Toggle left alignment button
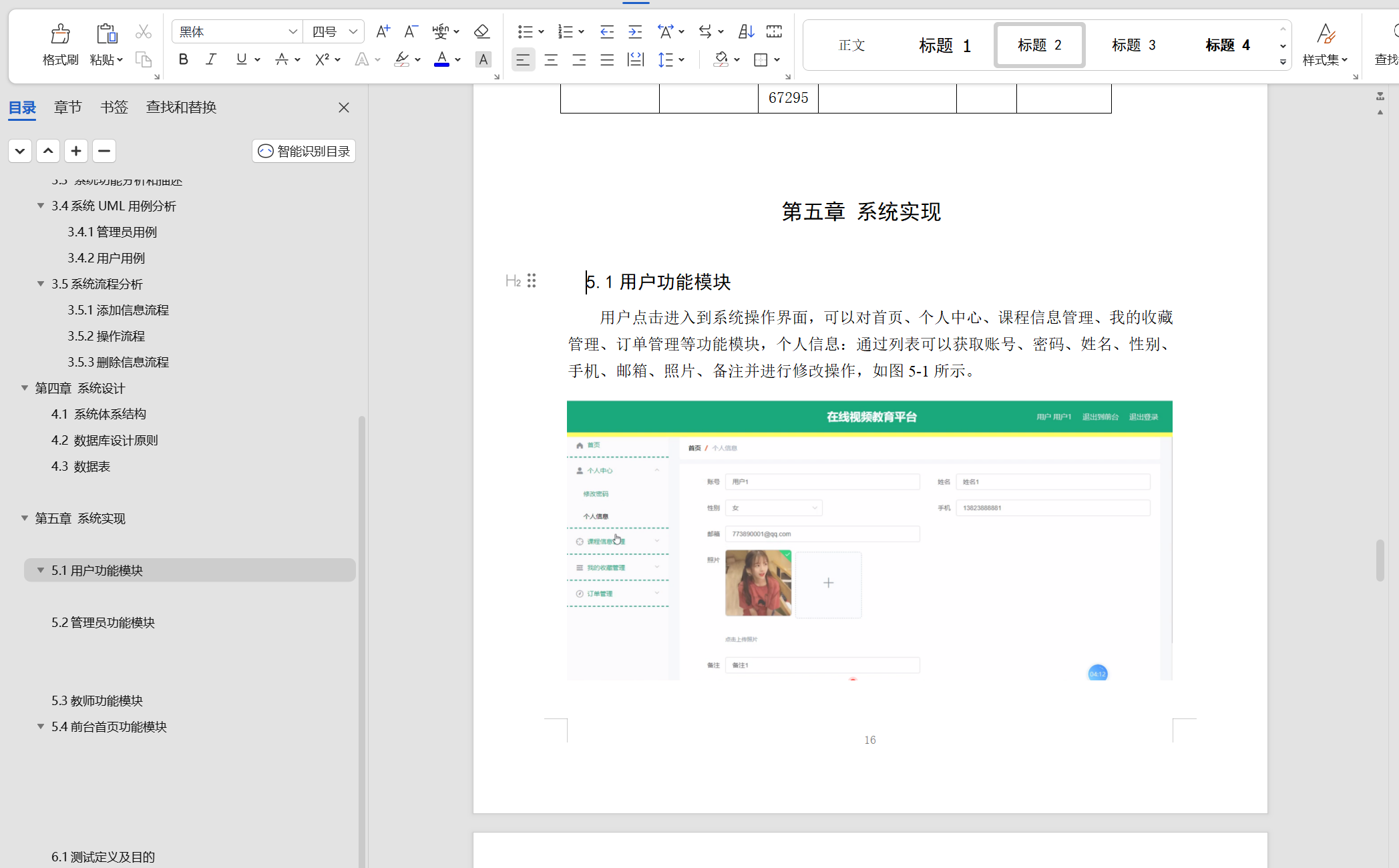 pyautogui.click(x=523, y=60)
